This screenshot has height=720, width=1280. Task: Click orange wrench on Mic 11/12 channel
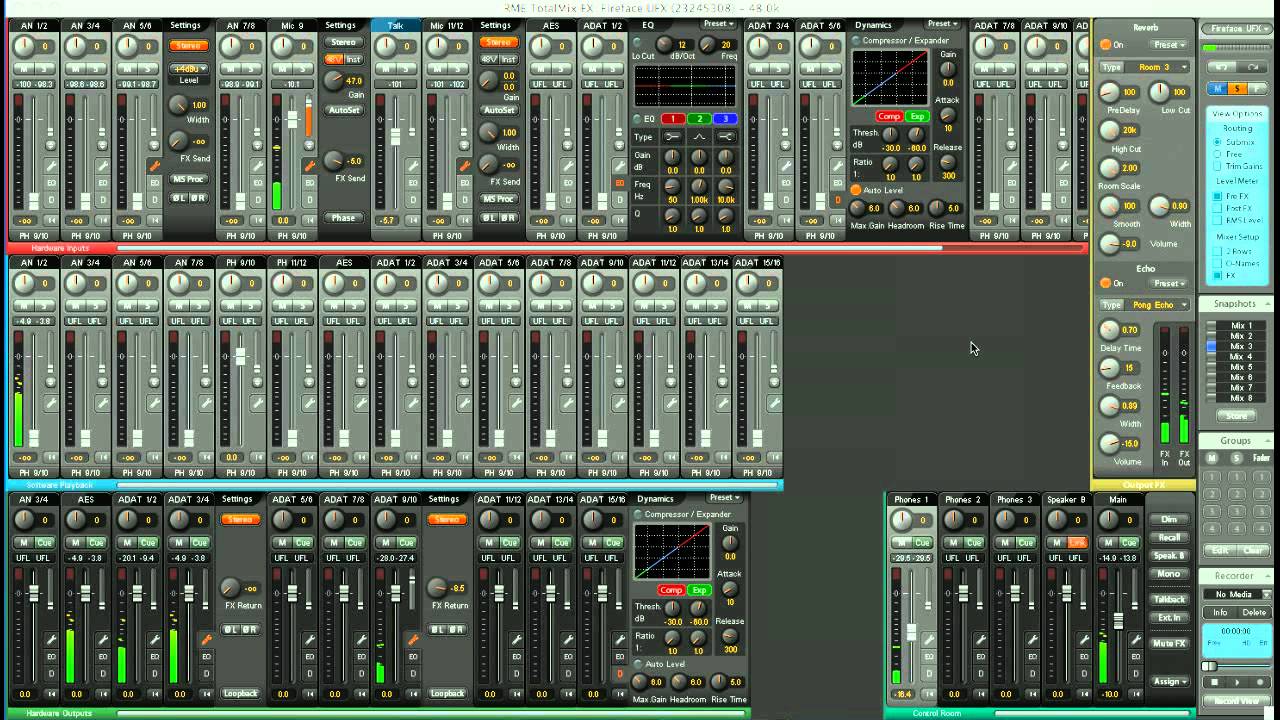[x=464, y=166]
